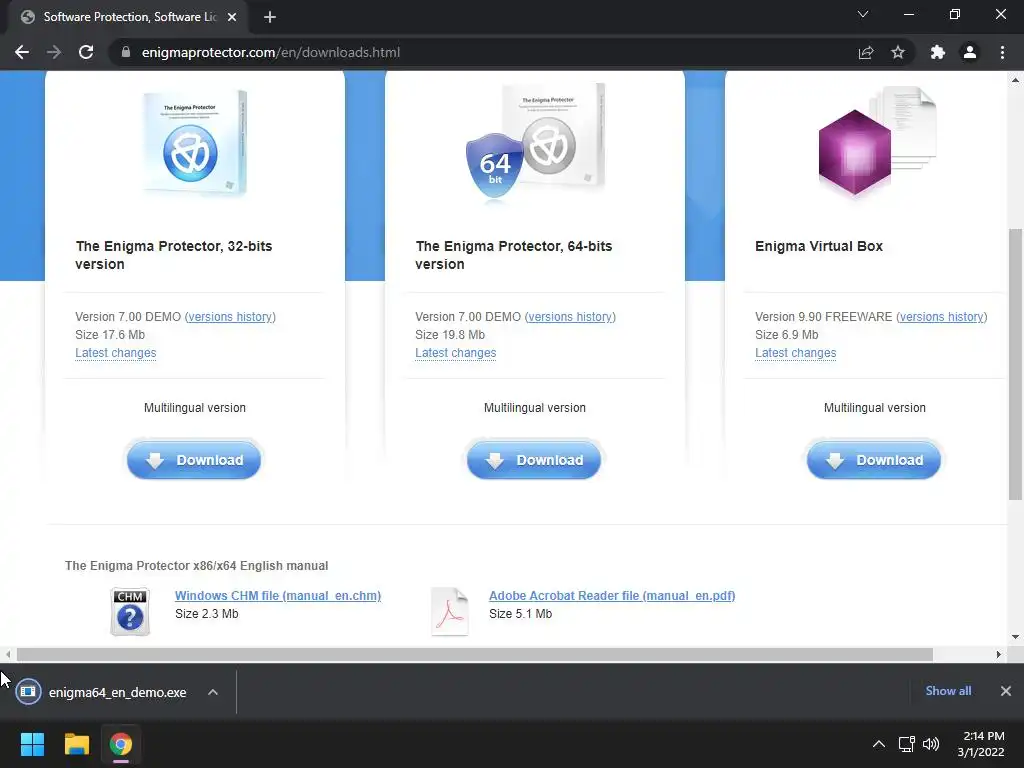Open versions history for Enigma Virtual Box
The width and height of the screenshot is (1024, 768).
(x=942, y=317)
